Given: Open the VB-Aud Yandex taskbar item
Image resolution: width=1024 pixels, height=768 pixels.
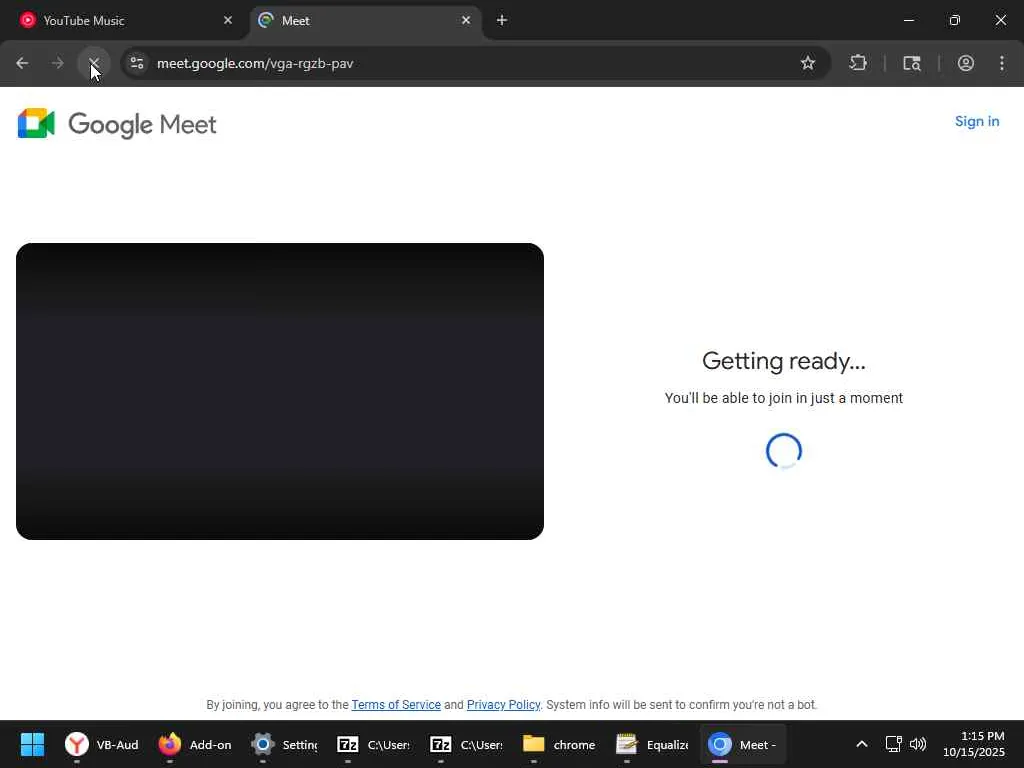Looking at the screenshot, I should pos(101,744).
